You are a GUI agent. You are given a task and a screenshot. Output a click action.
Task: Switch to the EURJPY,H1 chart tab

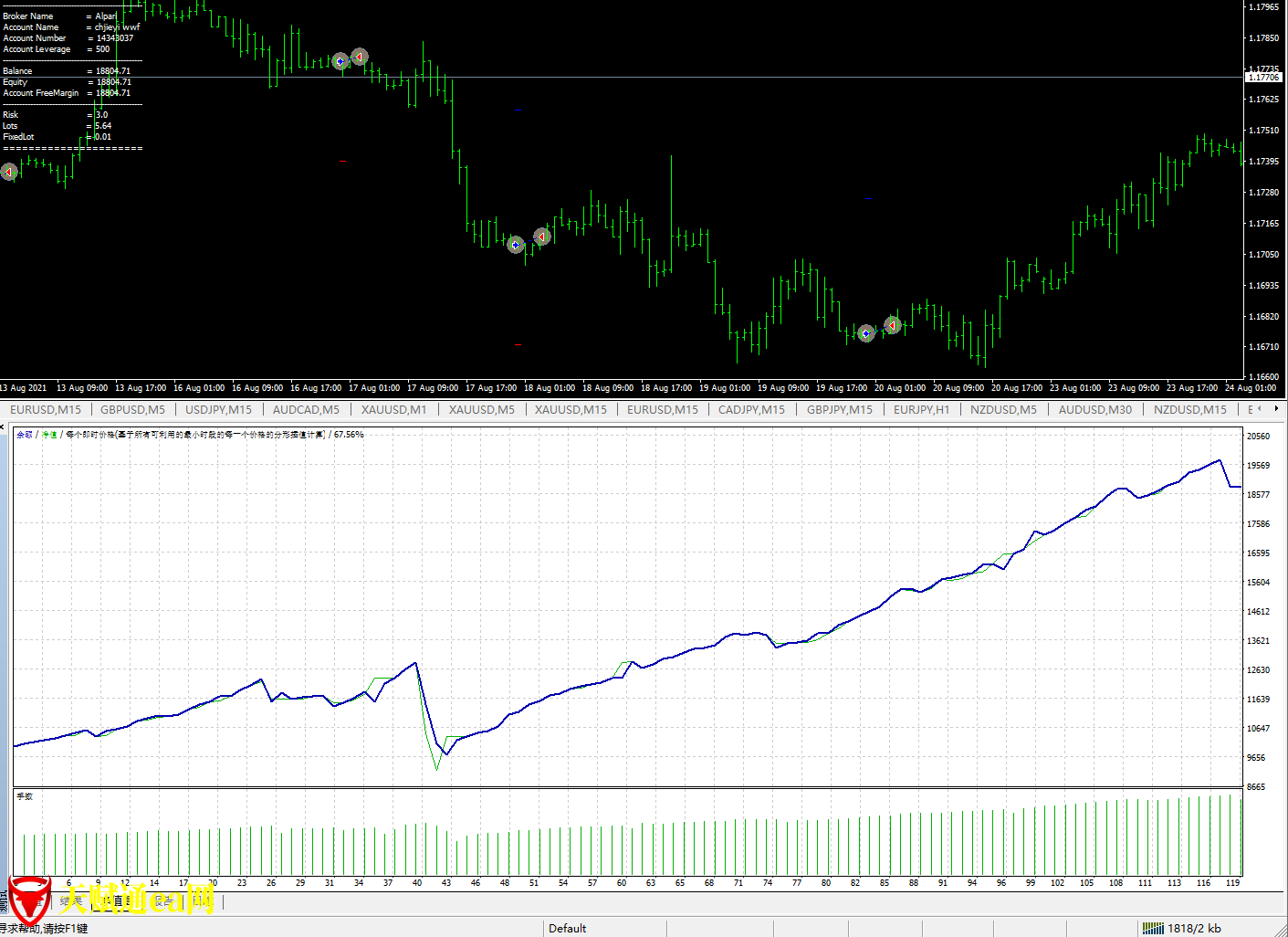(x=921, y=410)
